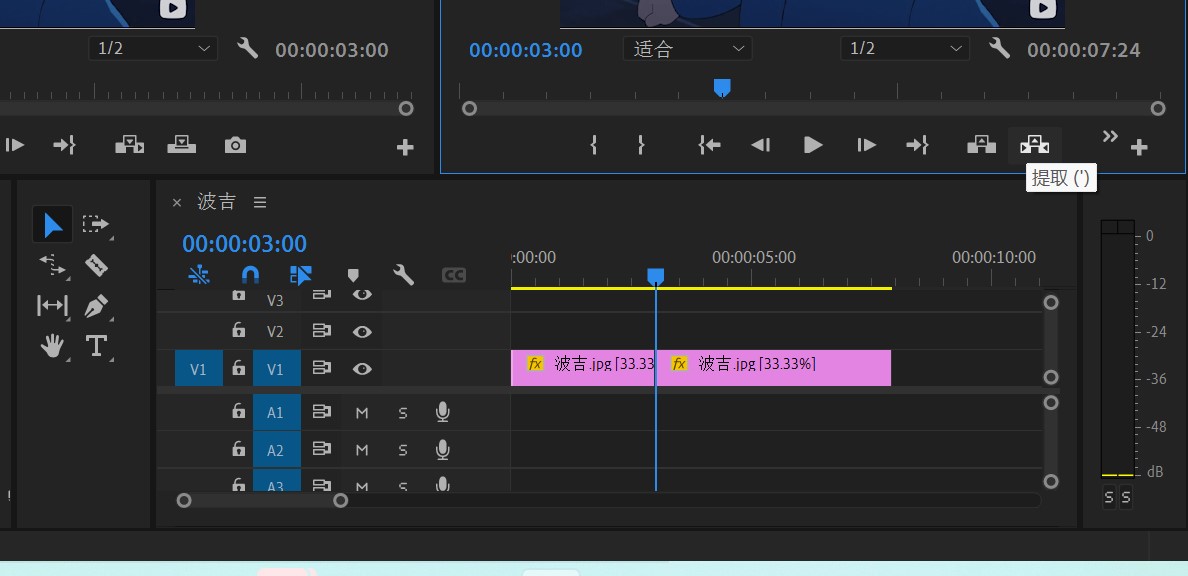Click timeline timecode 00:00:03:00 field
The height and width of the screenshot is (576, 1188).
(245, 243)
